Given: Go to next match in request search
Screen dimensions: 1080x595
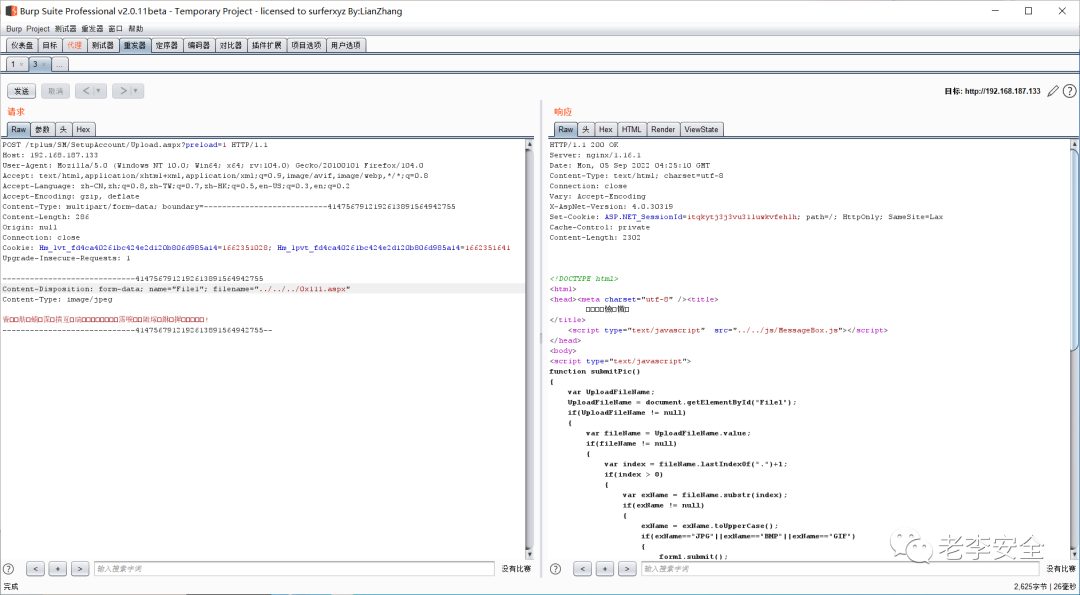Looking at the screenshot, I should pos(81,569).
